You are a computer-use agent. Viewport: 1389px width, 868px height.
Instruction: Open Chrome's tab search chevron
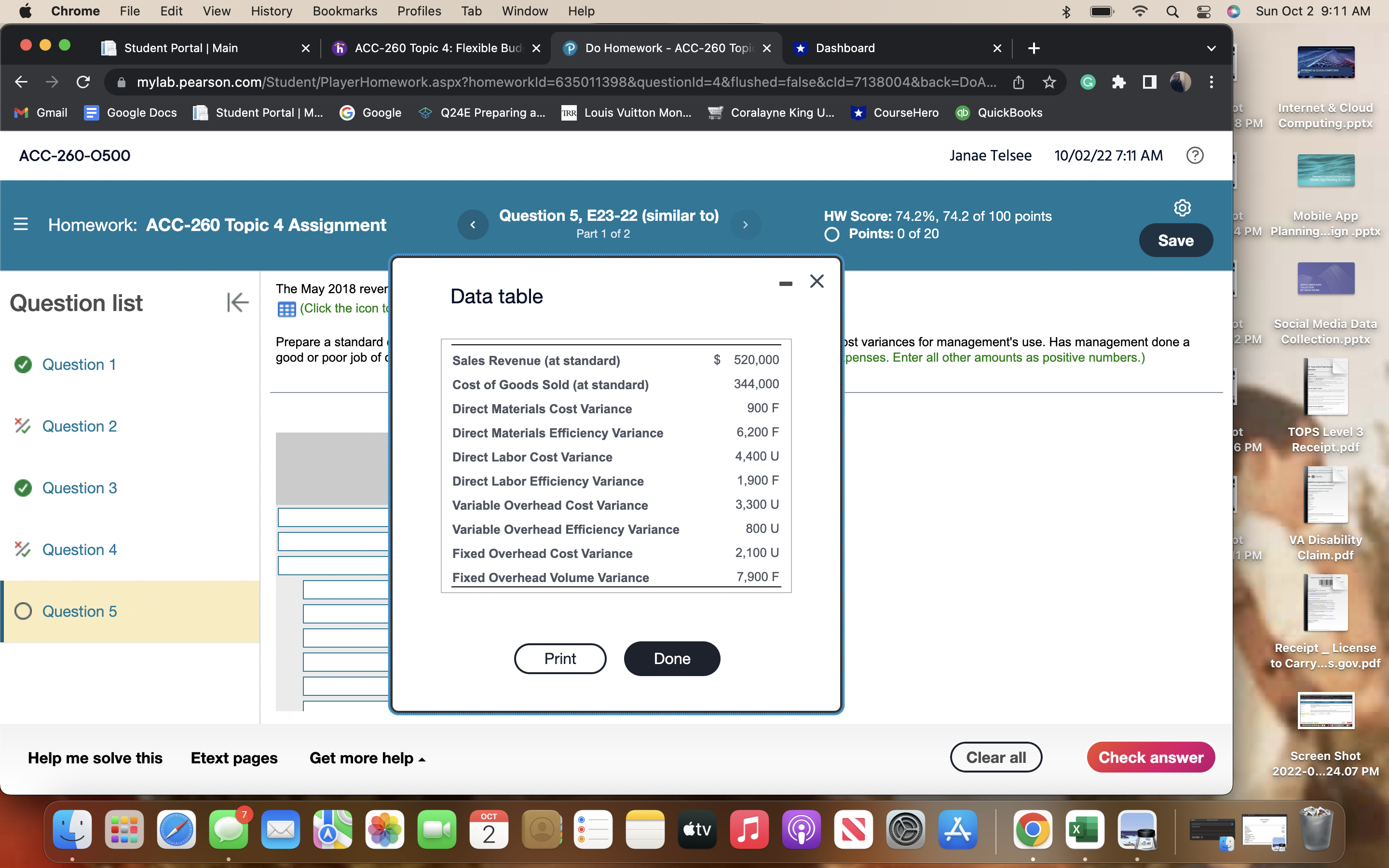coord(1211,48)
